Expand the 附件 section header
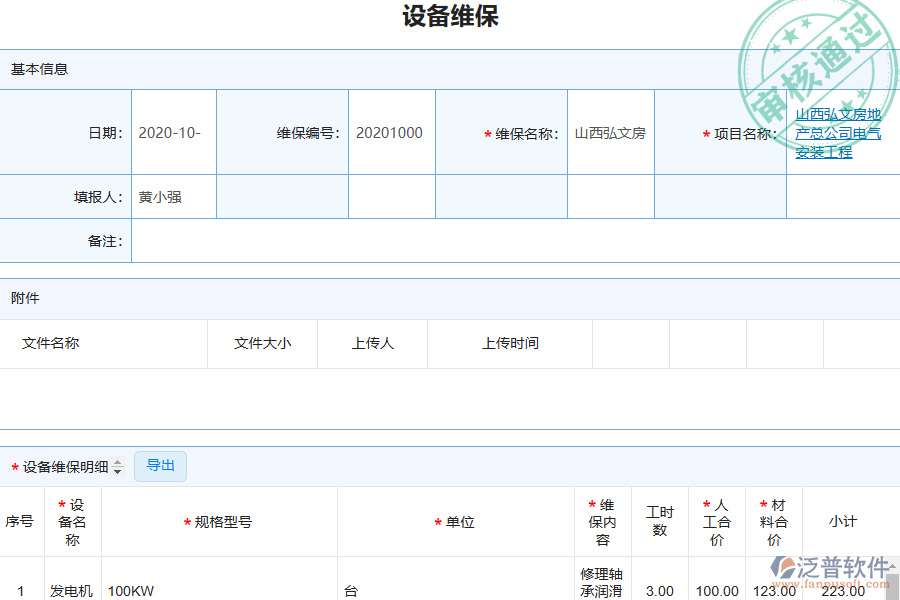 pos(24,298)
